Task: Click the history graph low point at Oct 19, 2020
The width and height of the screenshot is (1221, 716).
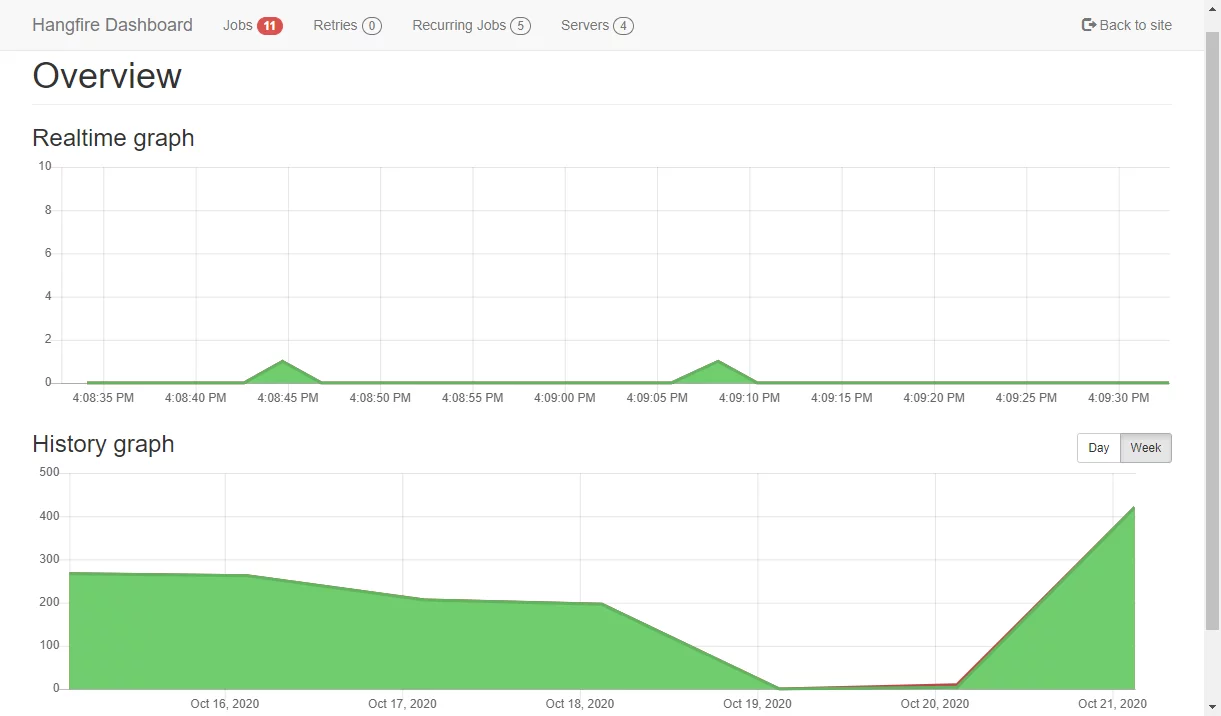Action: click(x=779, y=687)
